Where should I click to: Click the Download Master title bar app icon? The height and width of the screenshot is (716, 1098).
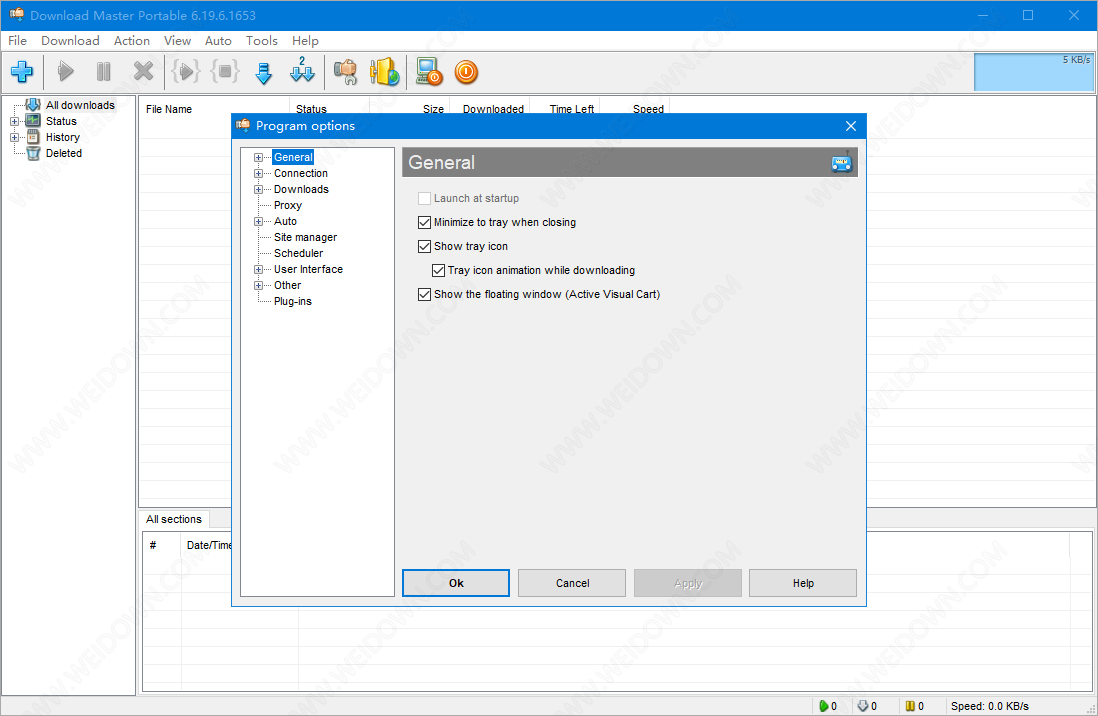(x=17, y=15)
